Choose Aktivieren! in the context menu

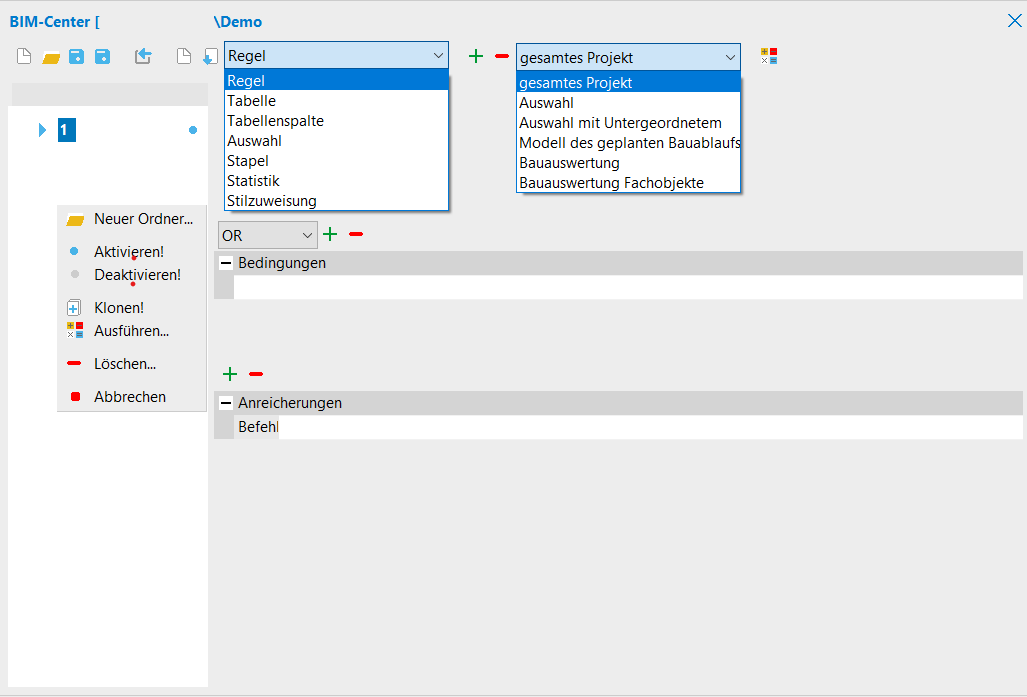(x=128, y=252)
